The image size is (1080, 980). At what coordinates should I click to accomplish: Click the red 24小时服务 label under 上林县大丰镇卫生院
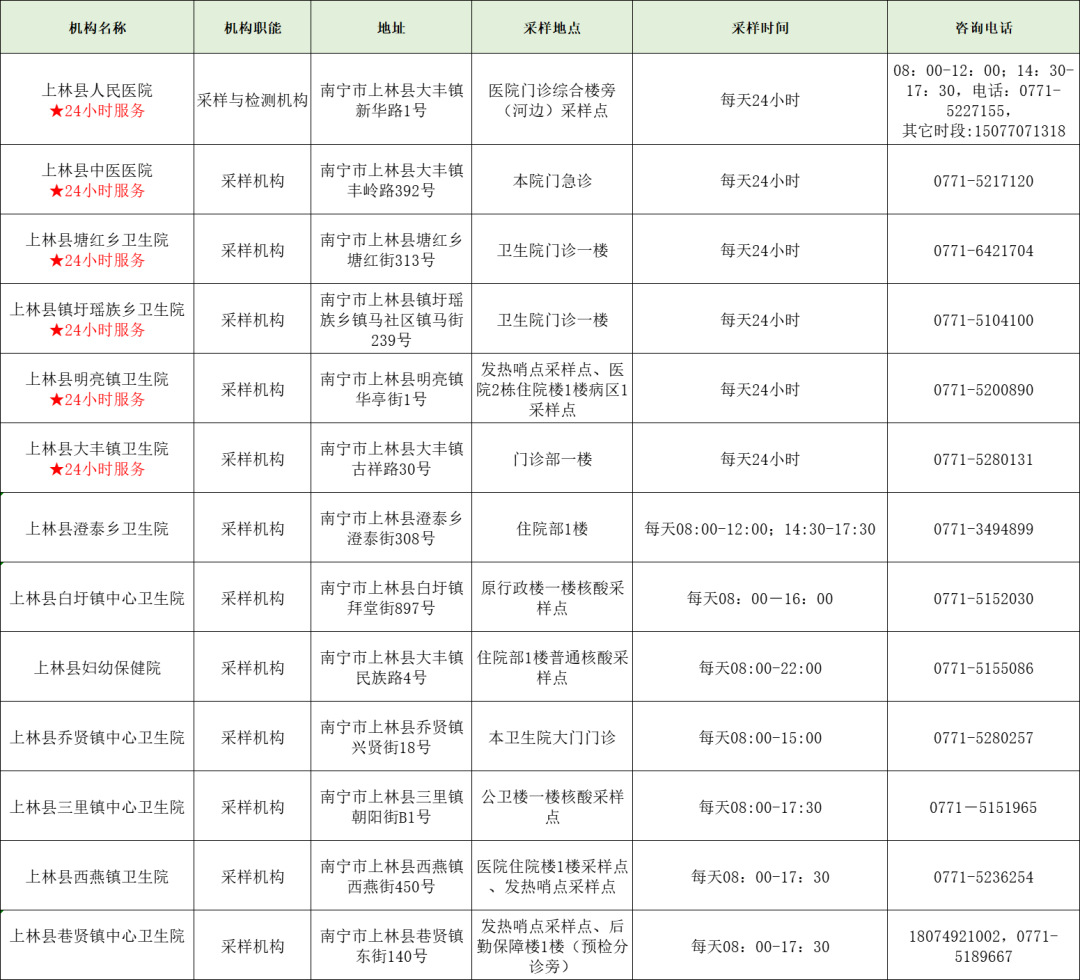pyautogui.click(x=97, y=469)
